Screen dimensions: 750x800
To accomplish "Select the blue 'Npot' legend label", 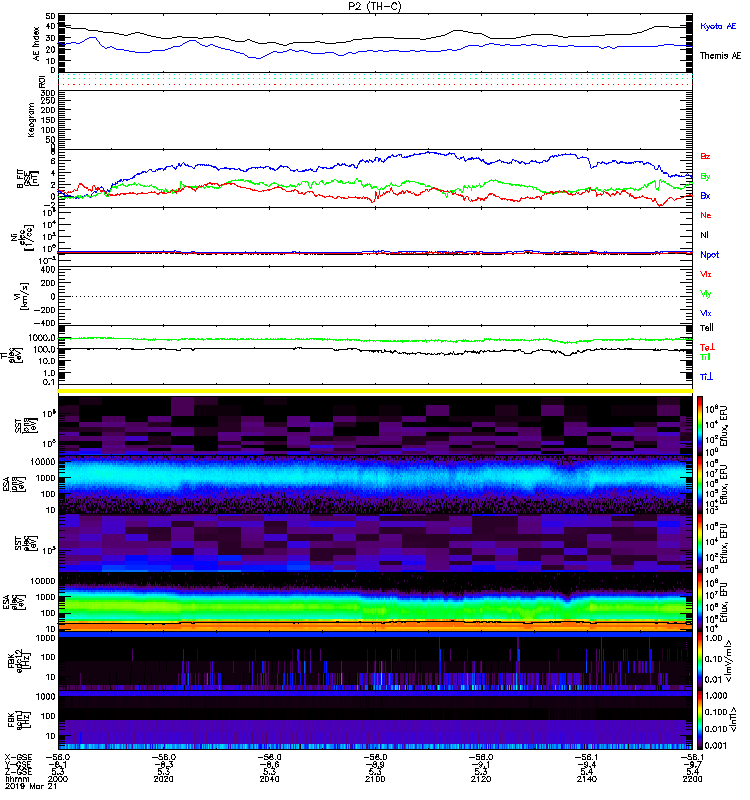I will pyautogui.click(x=709, y=255).
